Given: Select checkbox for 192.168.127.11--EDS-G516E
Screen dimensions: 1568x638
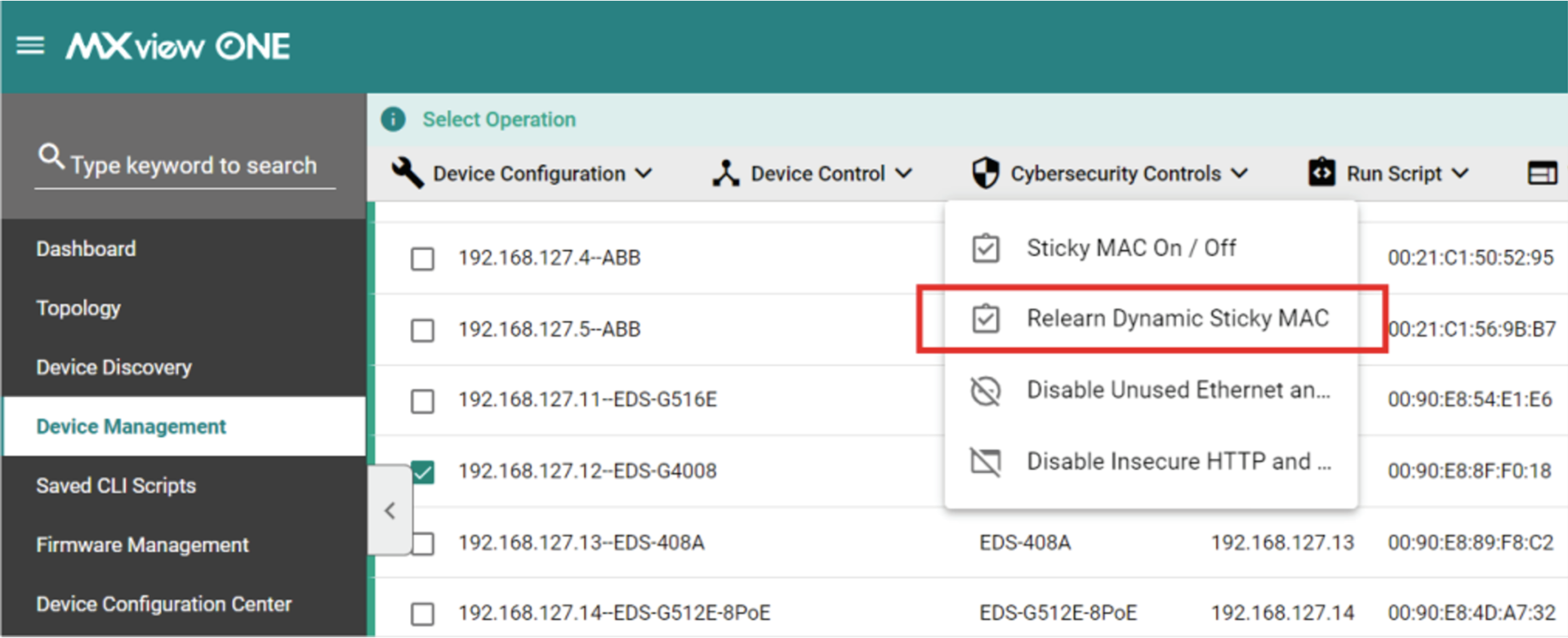Looking at the screenshot, I should point(422,401).
